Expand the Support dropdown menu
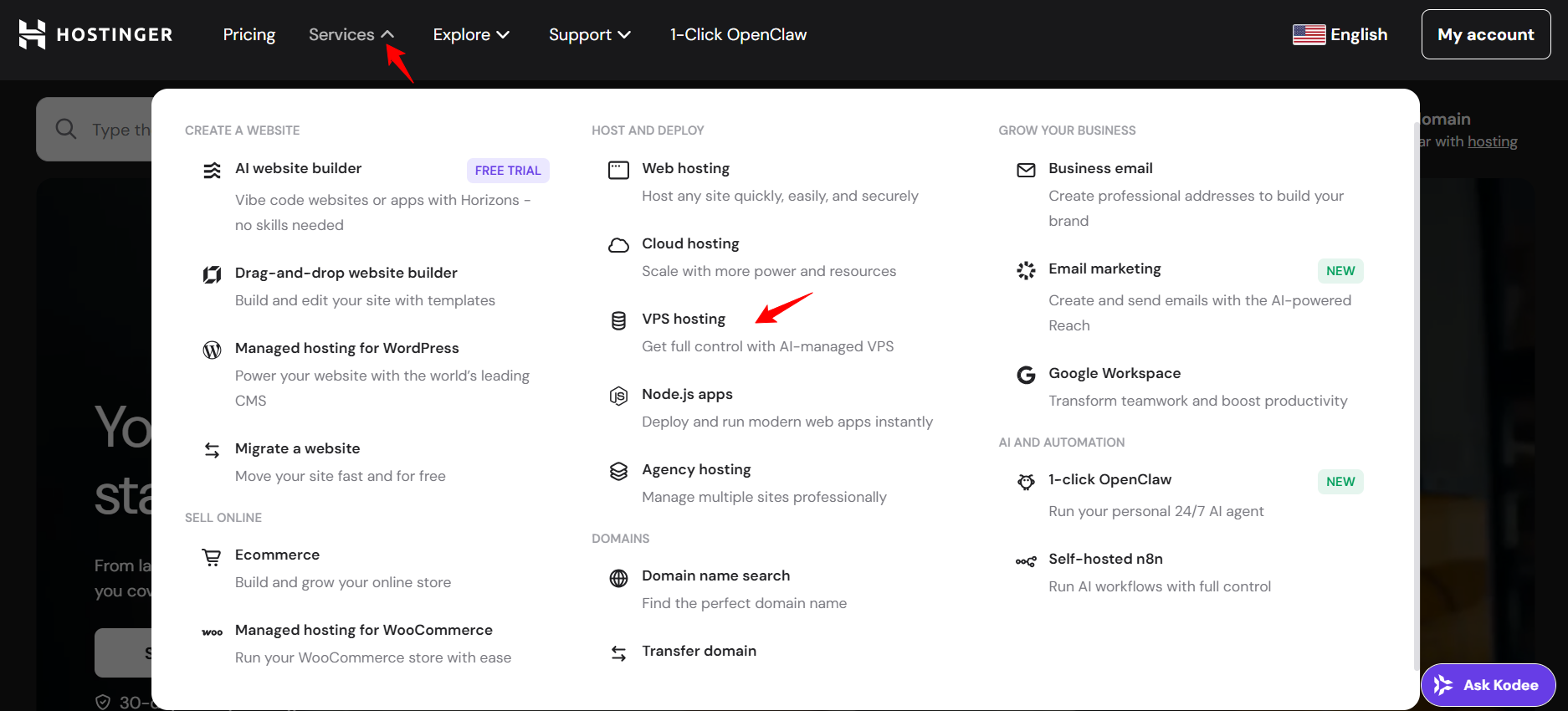The image size is (1568, 711). point(590,34)
